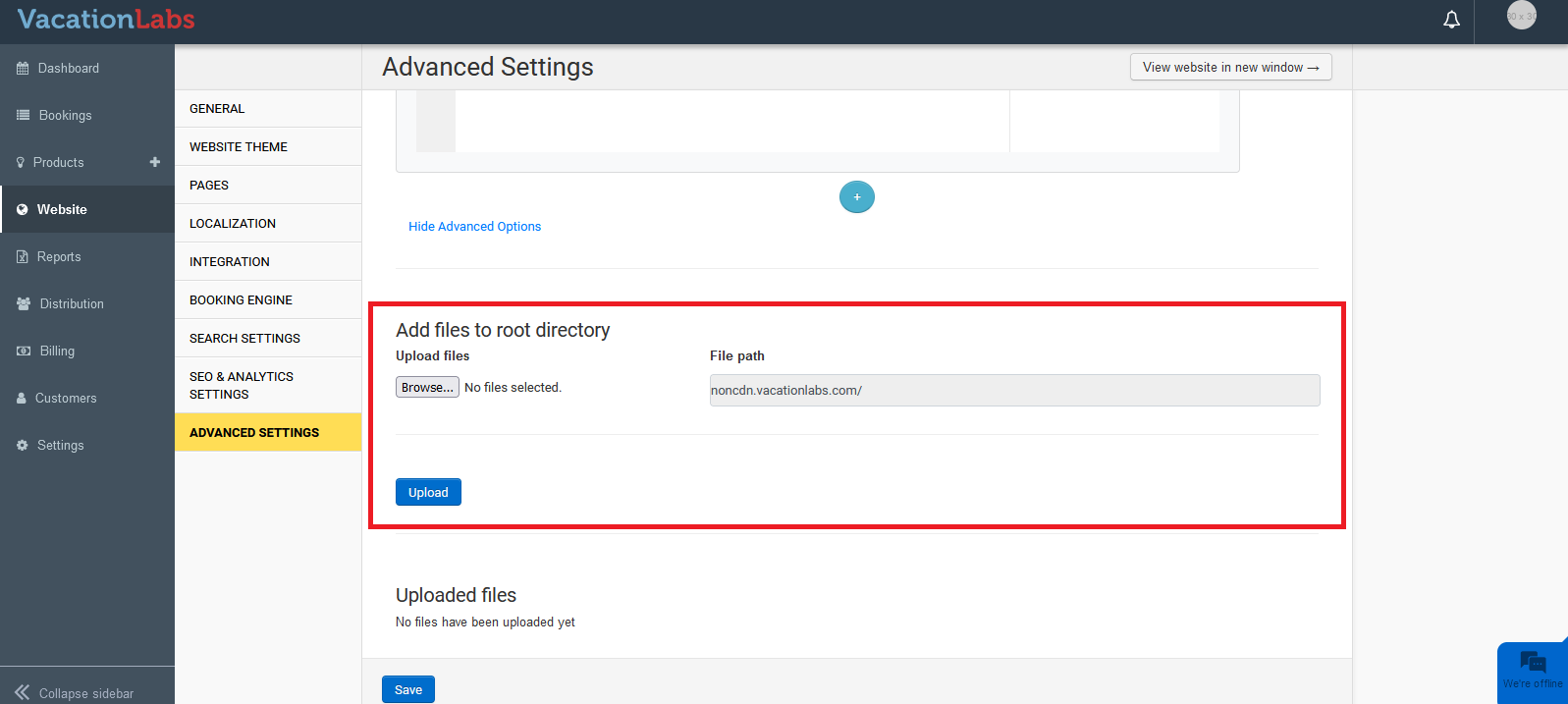Collapse the sidebar
This screenshot has width=1568, height=704.
pos(75,692)
